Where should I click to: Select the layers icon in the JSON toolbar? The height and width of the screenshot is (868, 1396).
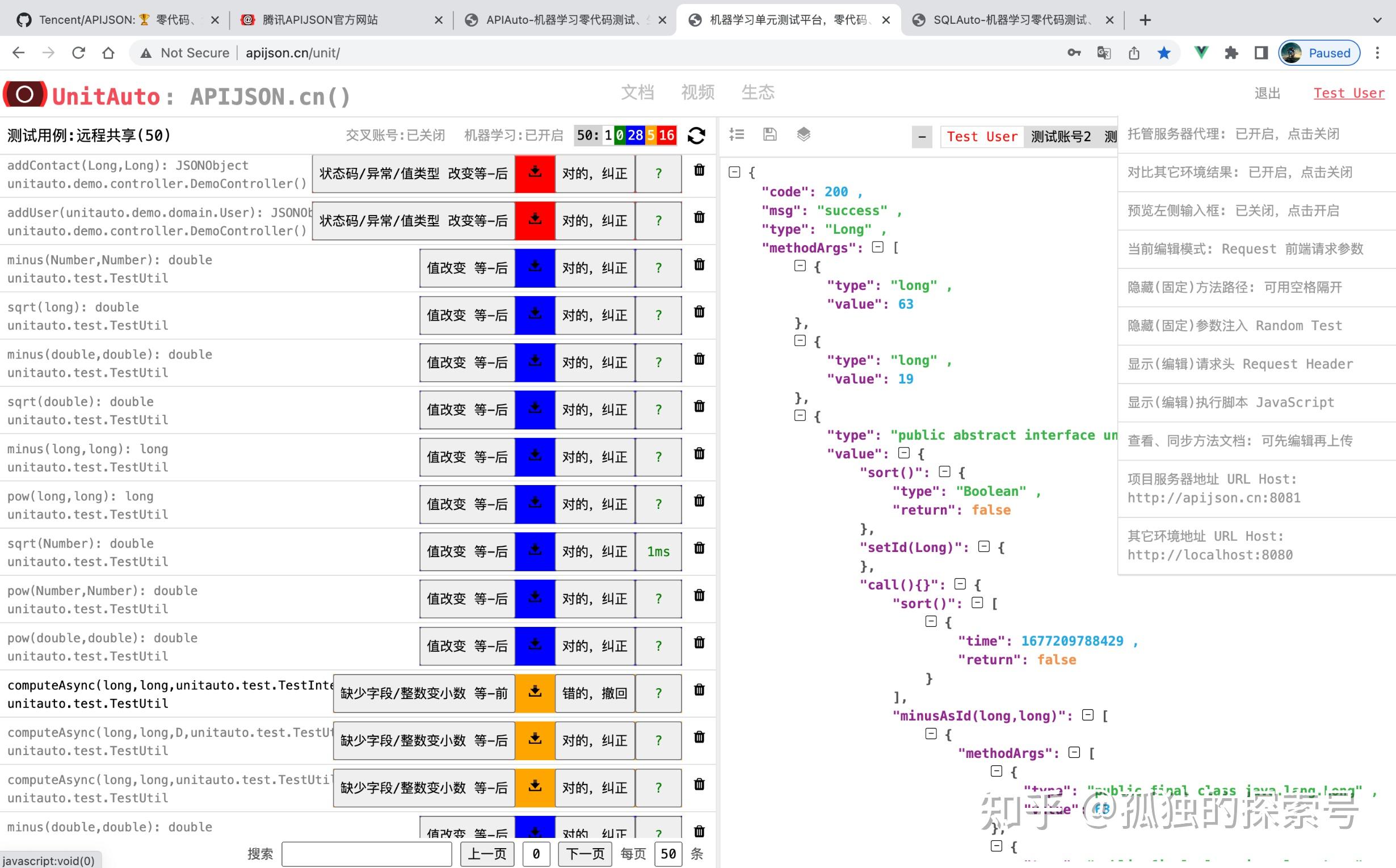pyautogui.click(x=804, y=134)
